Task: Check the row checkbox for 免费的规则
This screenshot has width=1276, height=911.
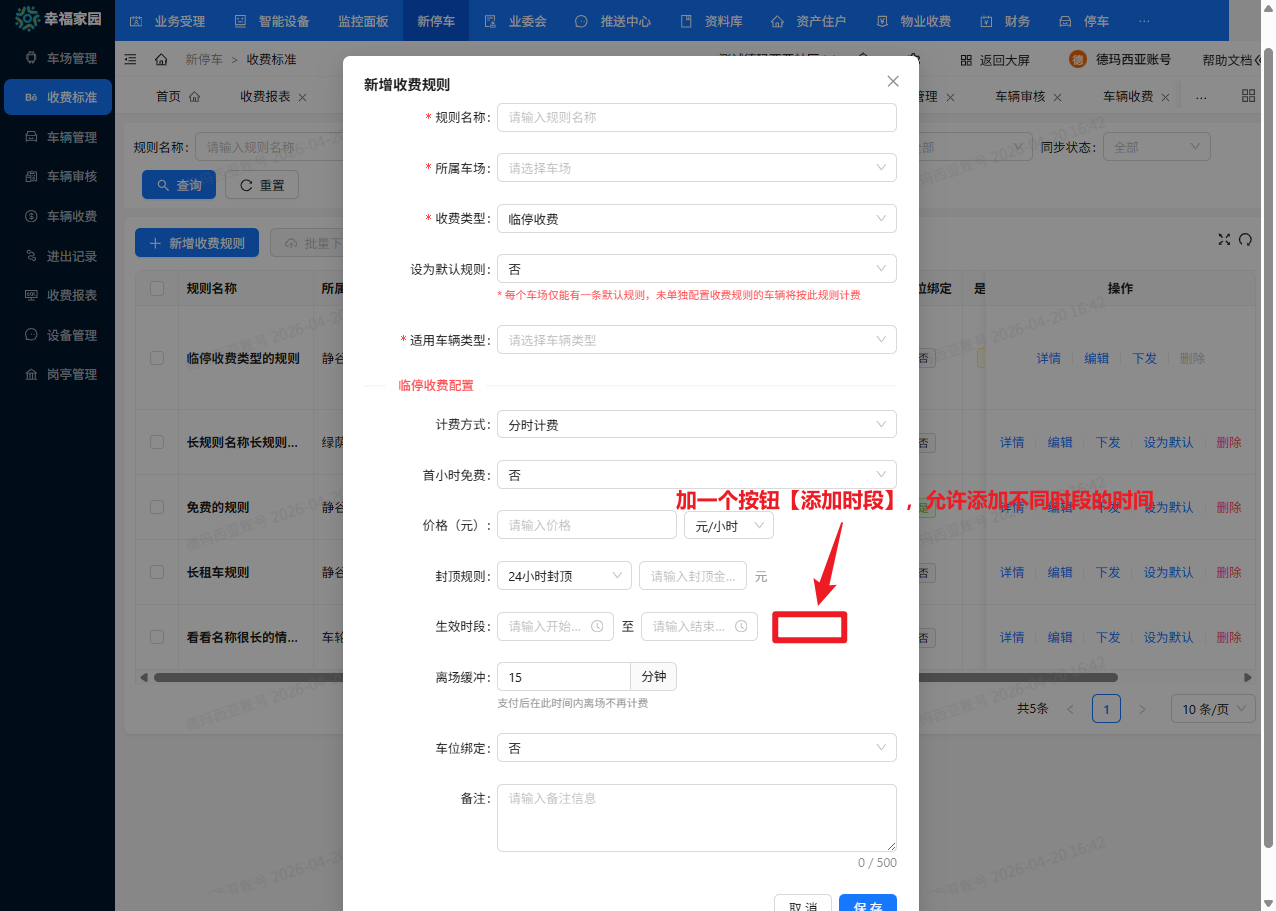Action: [x=157, y=507]
